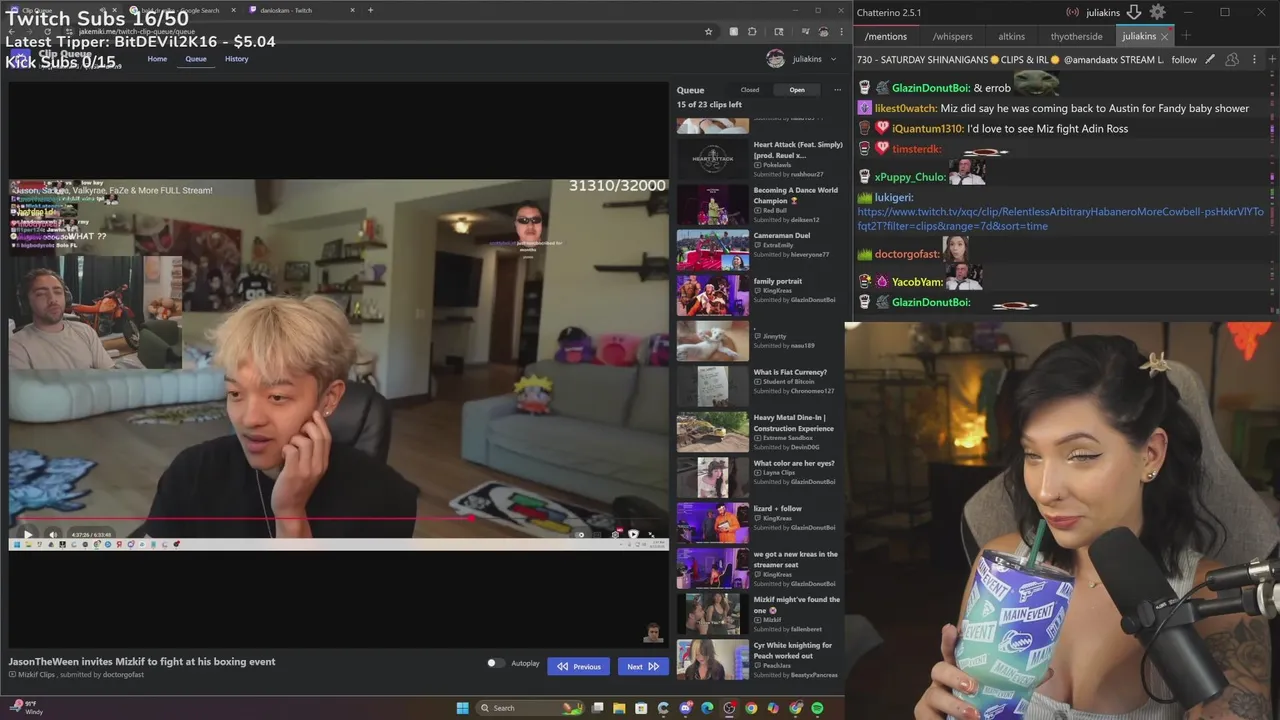Switch to the thyotherside tab
Viewport: 1280px width, 720px height.
click(x=1077, y=36)
